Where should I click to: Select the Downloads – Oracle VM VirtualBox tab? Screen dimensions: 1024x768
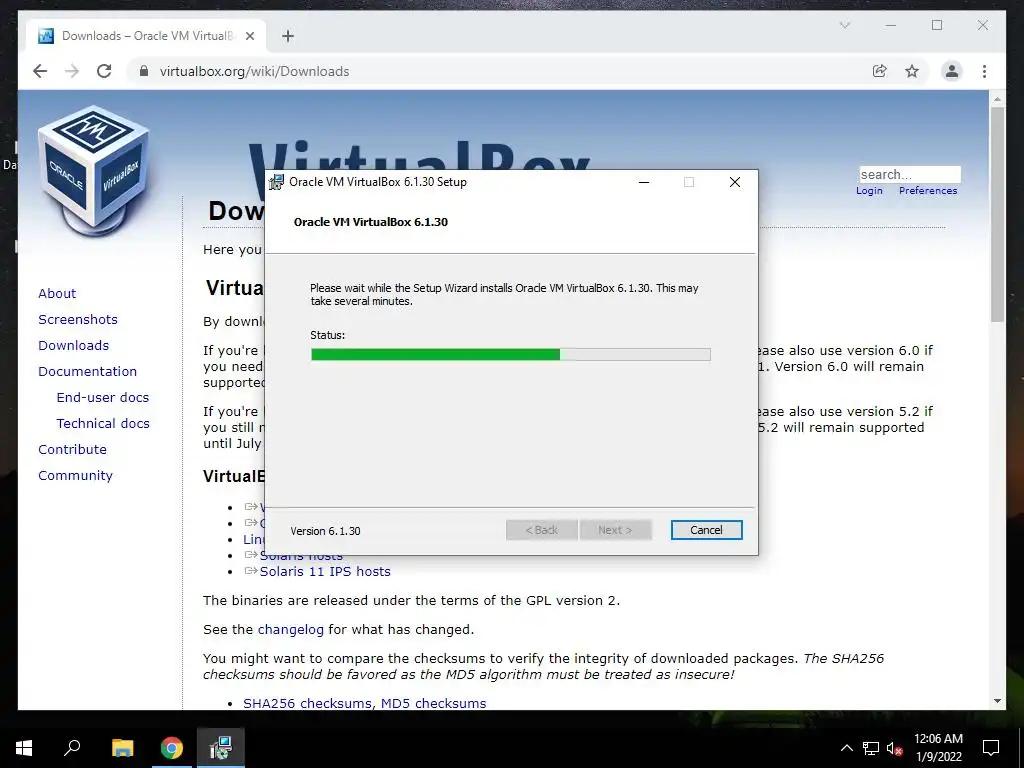point(146,36)
